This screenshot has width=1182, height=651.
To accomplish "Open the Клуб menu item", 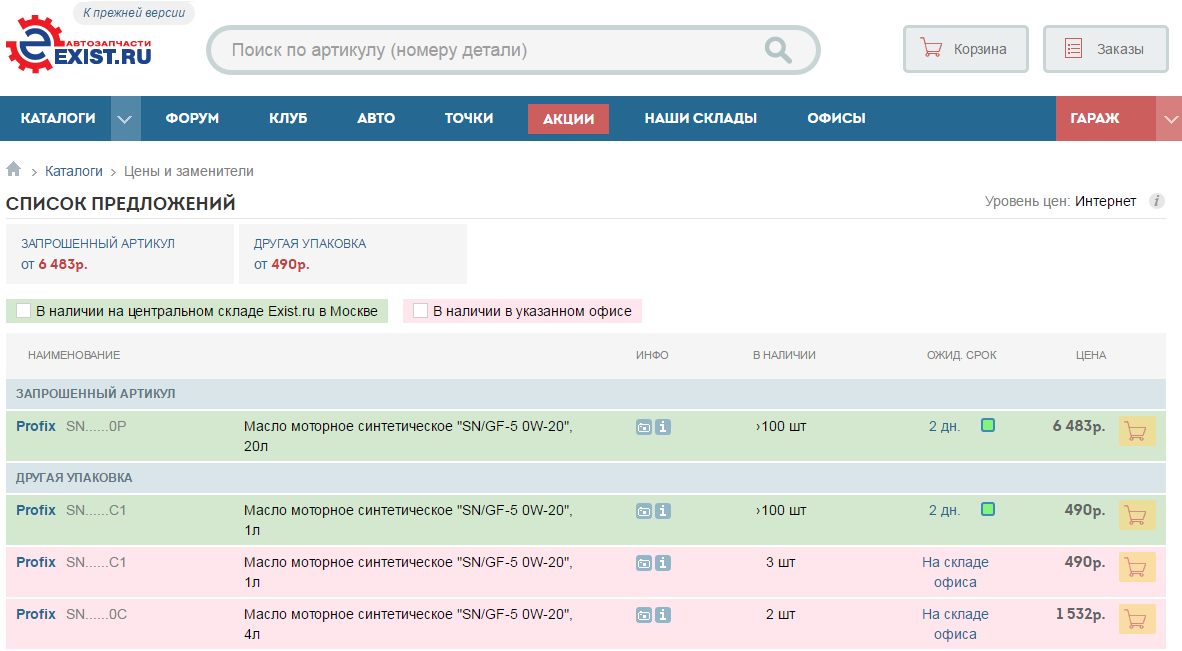I will tap(288, 118).
